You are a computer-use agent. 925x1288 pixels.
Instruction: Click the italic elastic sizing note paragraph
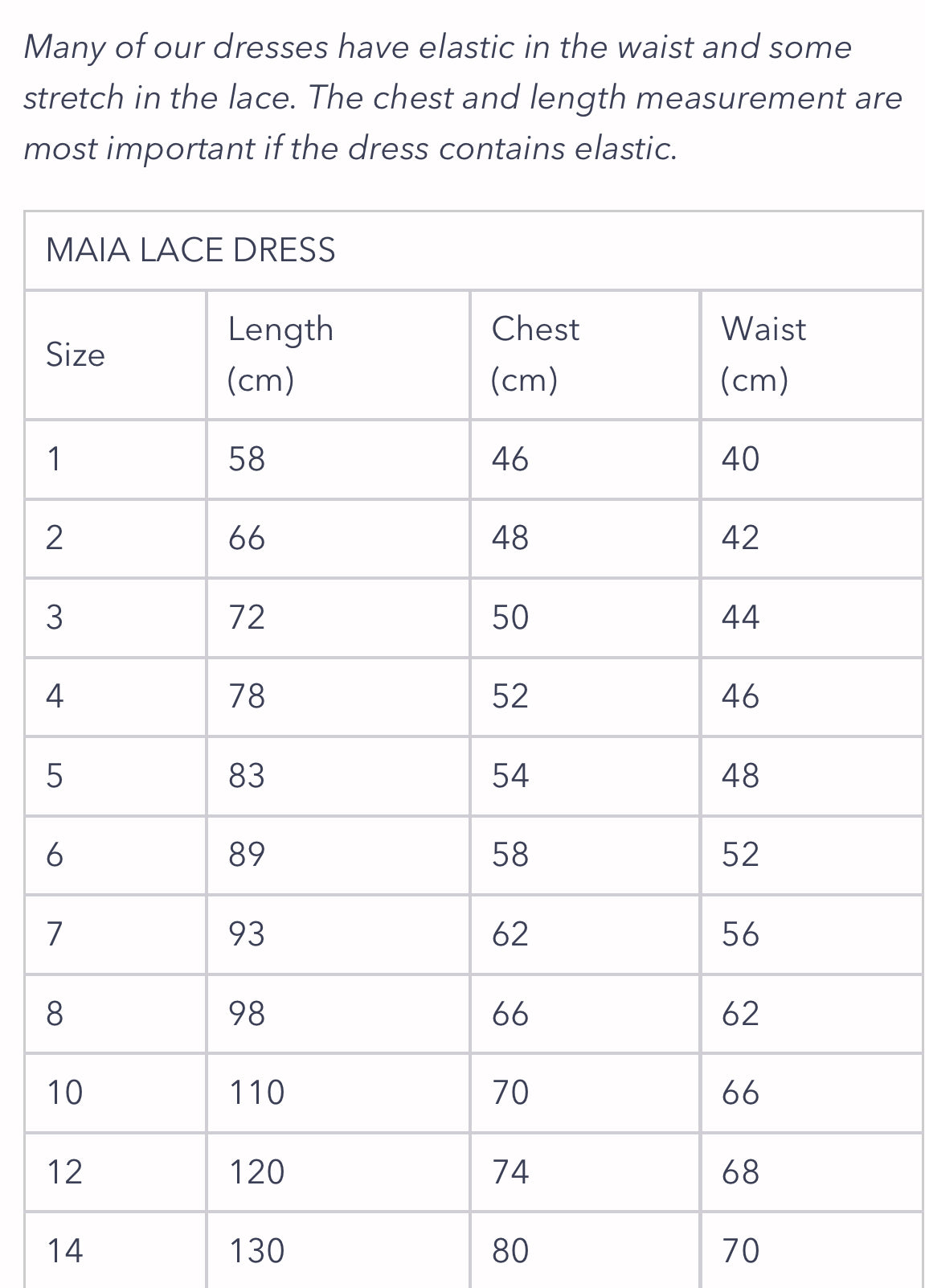(463, 97)
